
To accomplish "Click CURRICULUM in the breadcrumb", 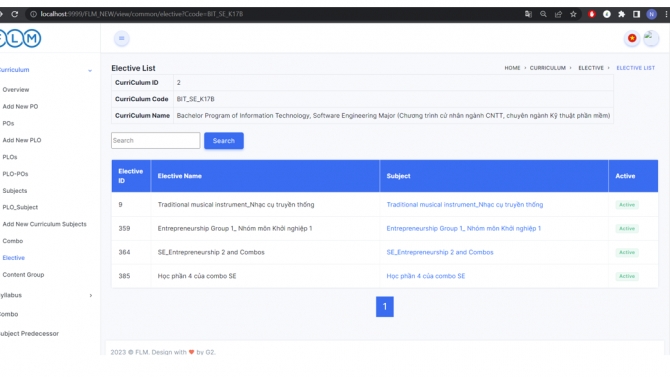I will pos(548,68).
